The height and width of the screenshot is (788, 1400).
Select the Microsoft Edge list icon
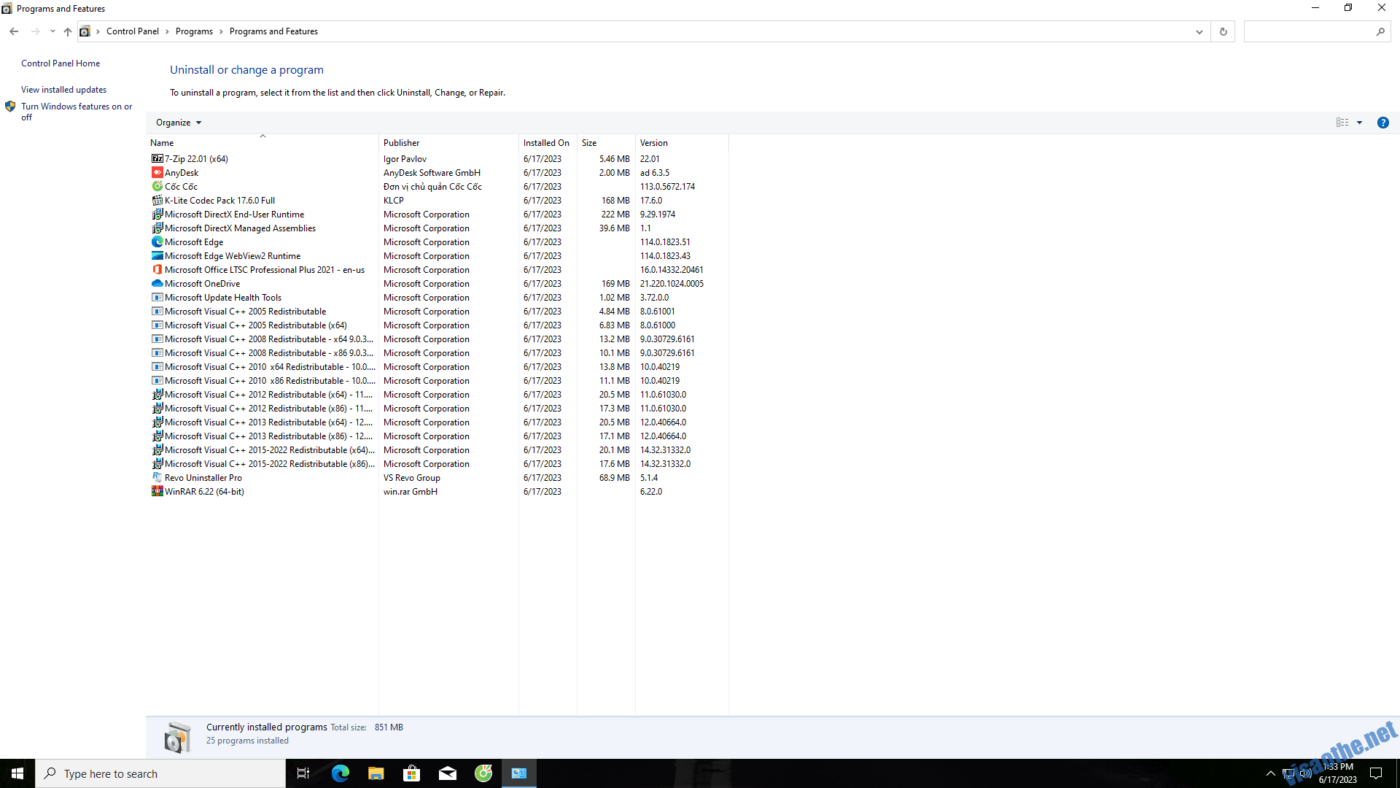[x=157, y=242]
